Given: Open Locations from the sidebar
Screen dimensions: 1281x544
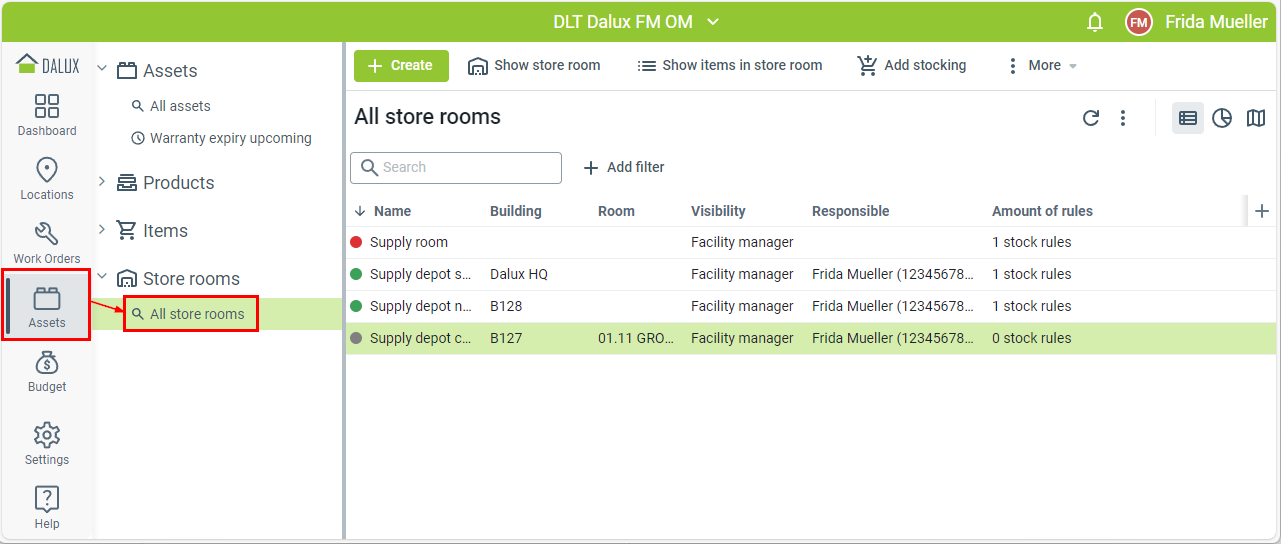Looking at the screenshot, I should tap(47, 179).
